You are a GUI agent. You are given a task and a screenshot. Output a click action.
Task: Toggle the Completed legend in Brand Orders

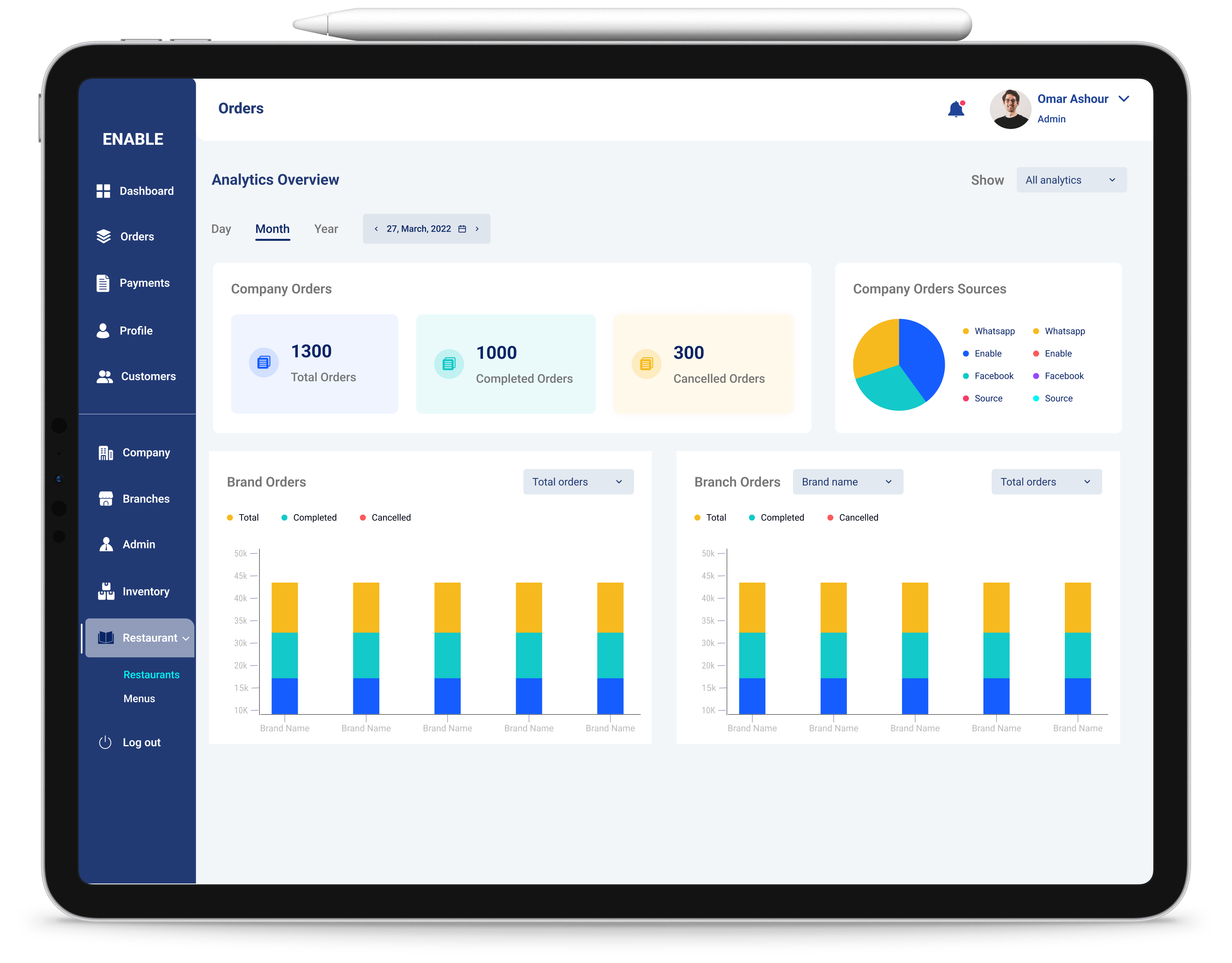(308, 518)
